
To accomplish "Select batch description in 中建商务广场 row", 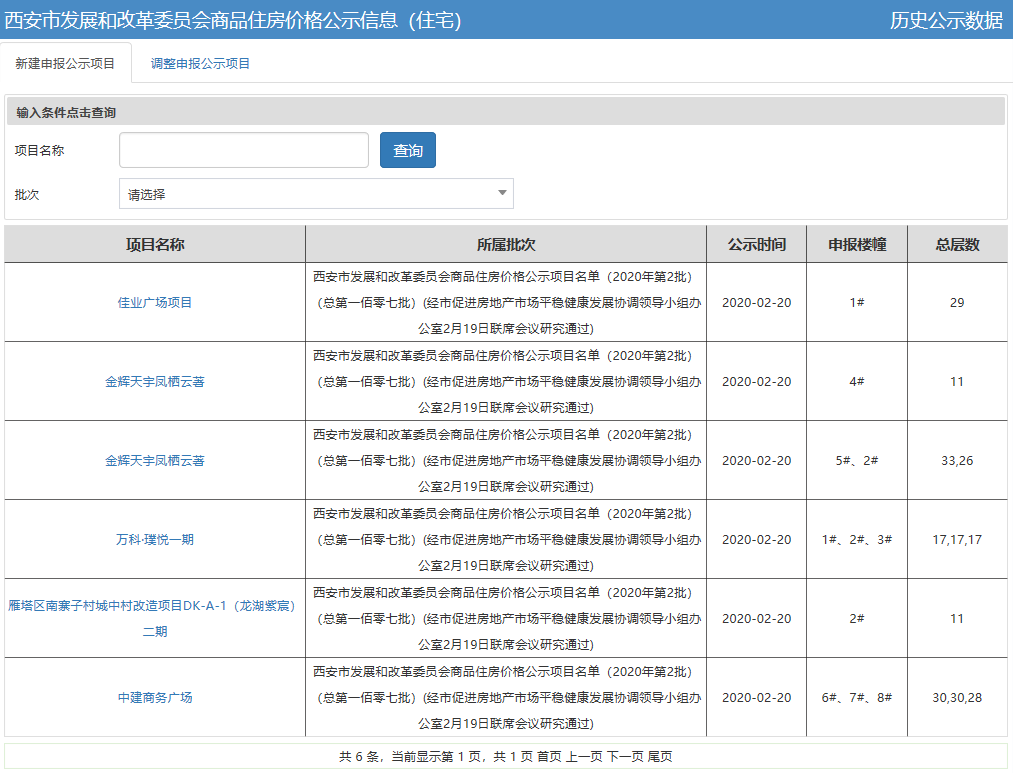I will [x=506, y=697].
